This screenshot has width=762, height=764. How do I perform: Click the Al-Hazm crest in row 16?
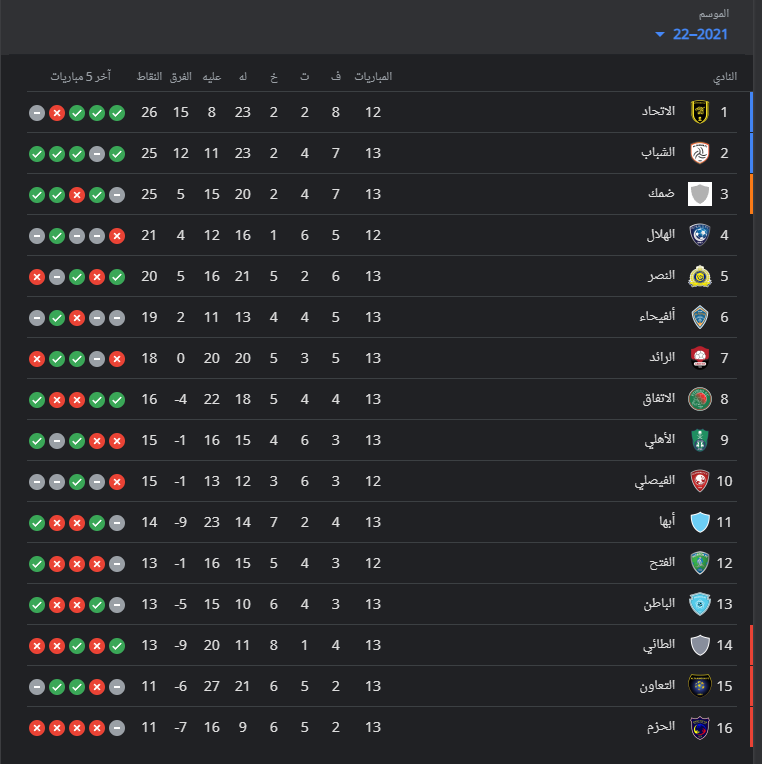(x=700, y=727)
